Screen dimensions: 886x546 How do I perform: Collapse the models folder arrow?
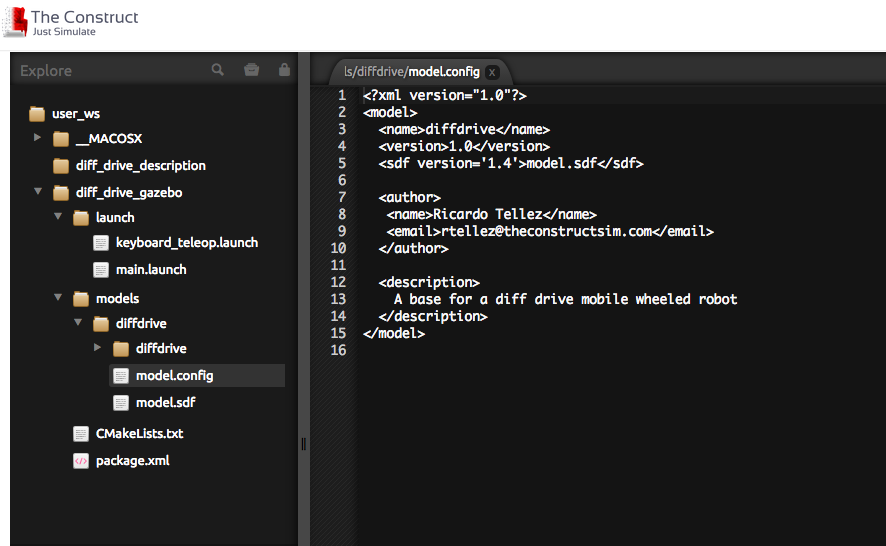pos(58,297)
